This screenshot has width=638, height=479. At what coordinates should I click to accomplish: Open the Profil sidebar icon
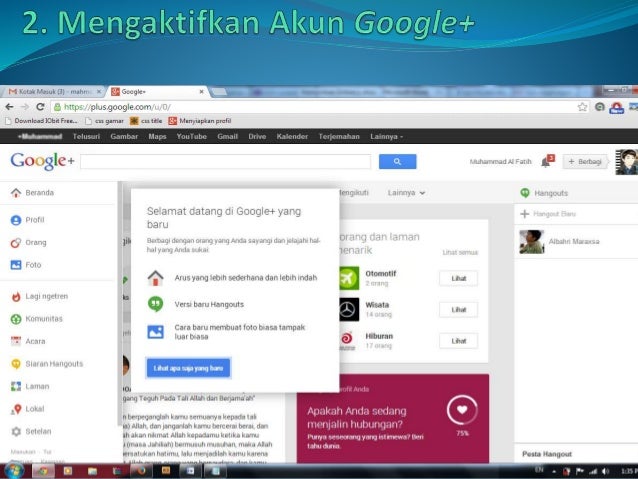pos(16,220)
